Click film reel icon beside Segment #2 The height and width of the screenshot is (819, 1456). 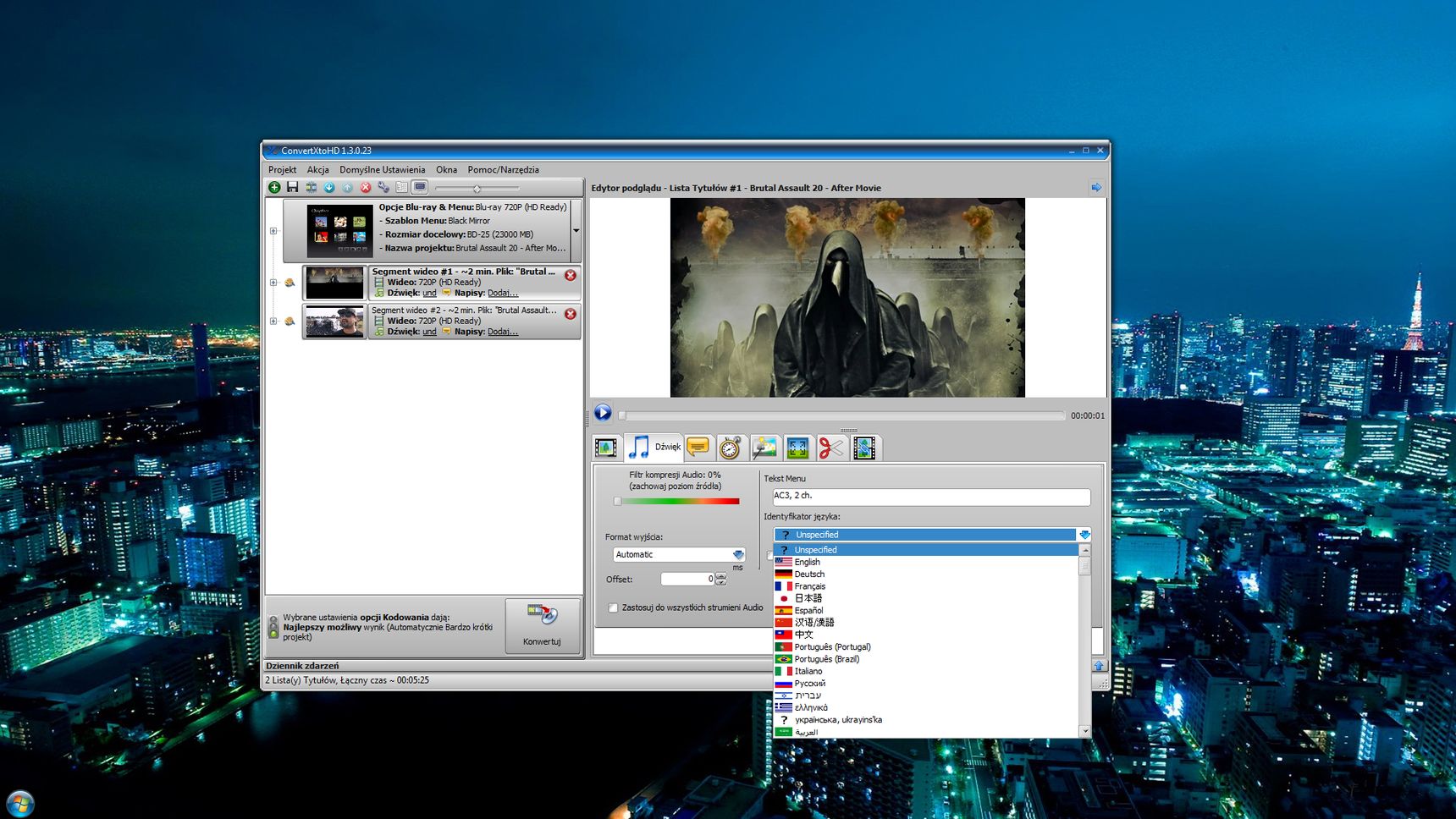[x=290, y=322]
